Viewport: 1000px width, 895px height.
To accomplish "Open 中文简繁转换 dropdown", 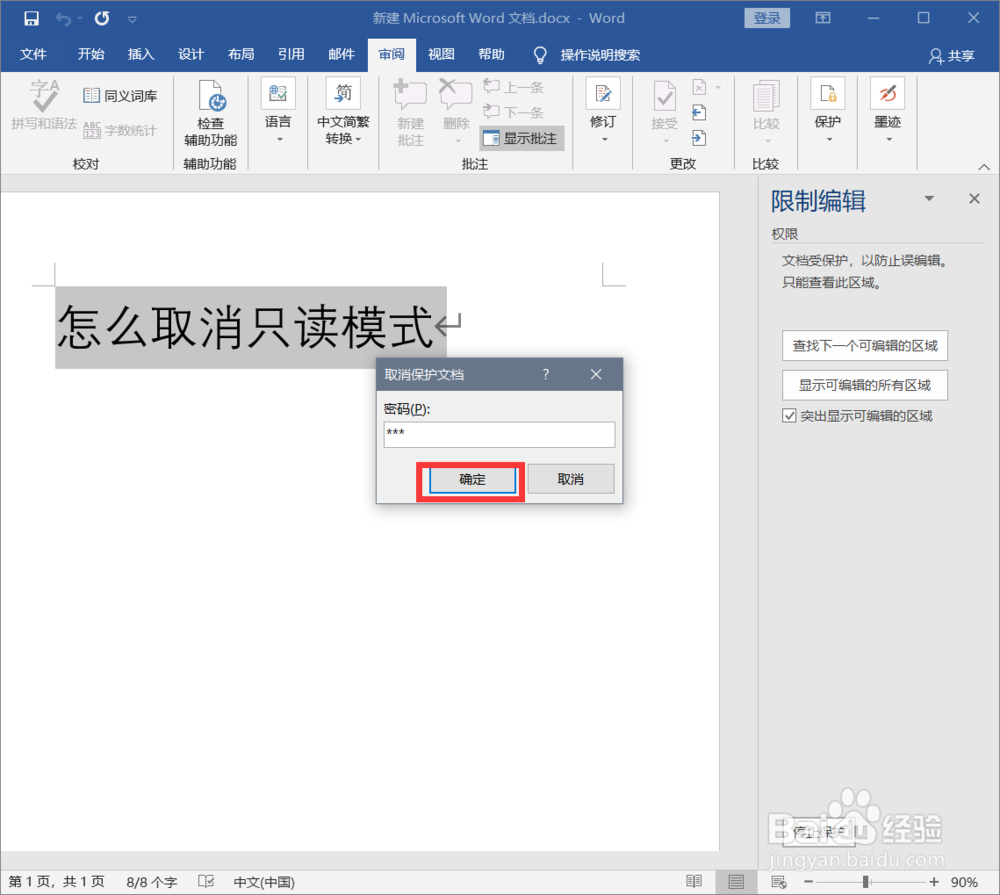I will point(343,111).
